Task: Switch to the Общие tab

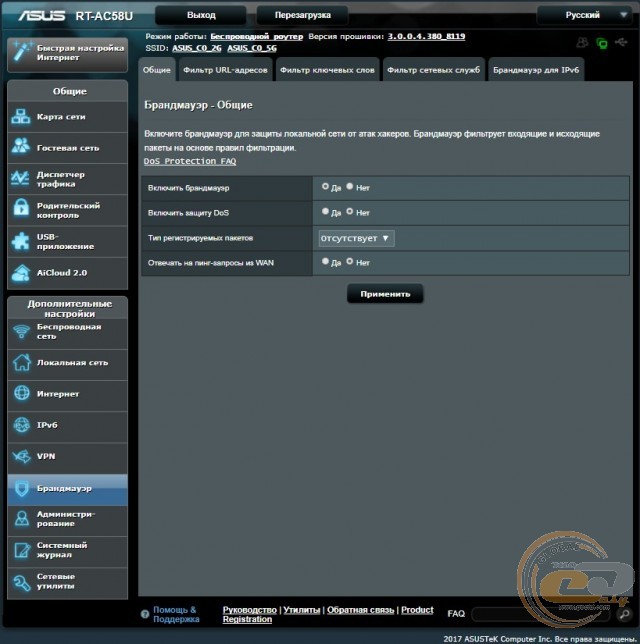Action: (x=157, y=70)
